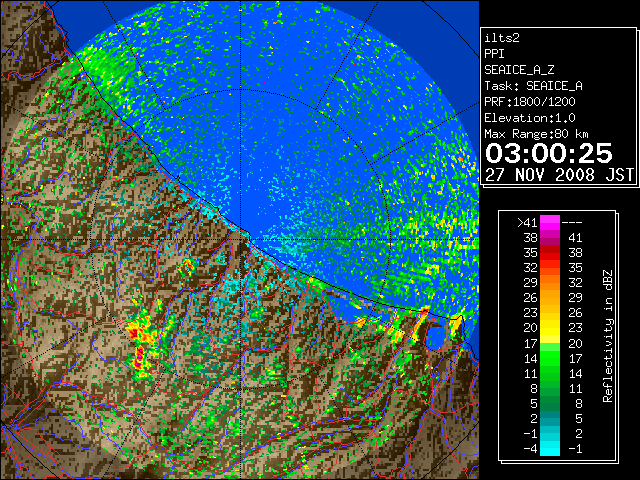Click the '>41' legend label
The image size is (640, 480).
pos(527,222)
